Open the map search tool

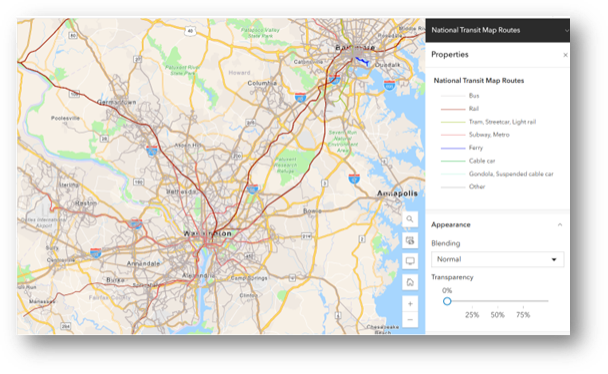410,219
